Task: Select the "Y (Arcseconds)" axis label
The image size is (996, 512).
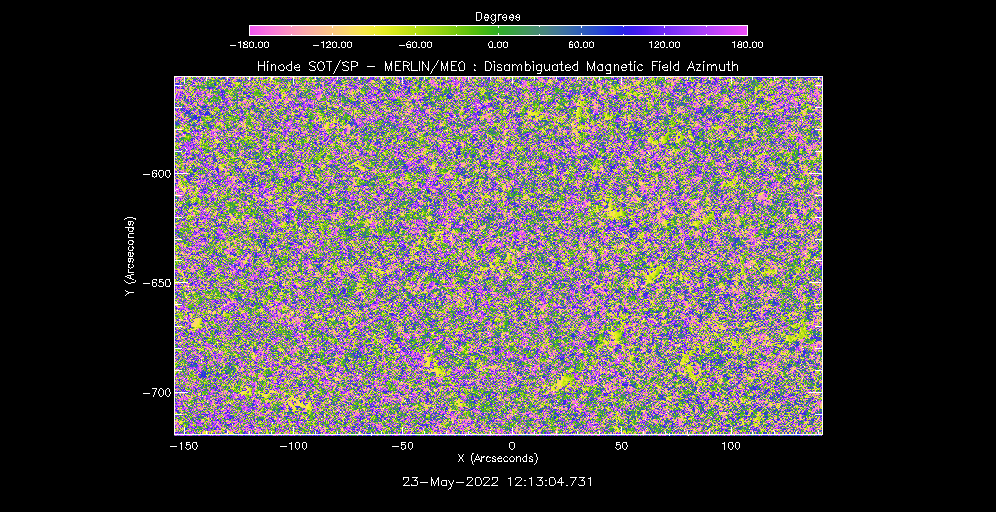Action: point(129,255)
